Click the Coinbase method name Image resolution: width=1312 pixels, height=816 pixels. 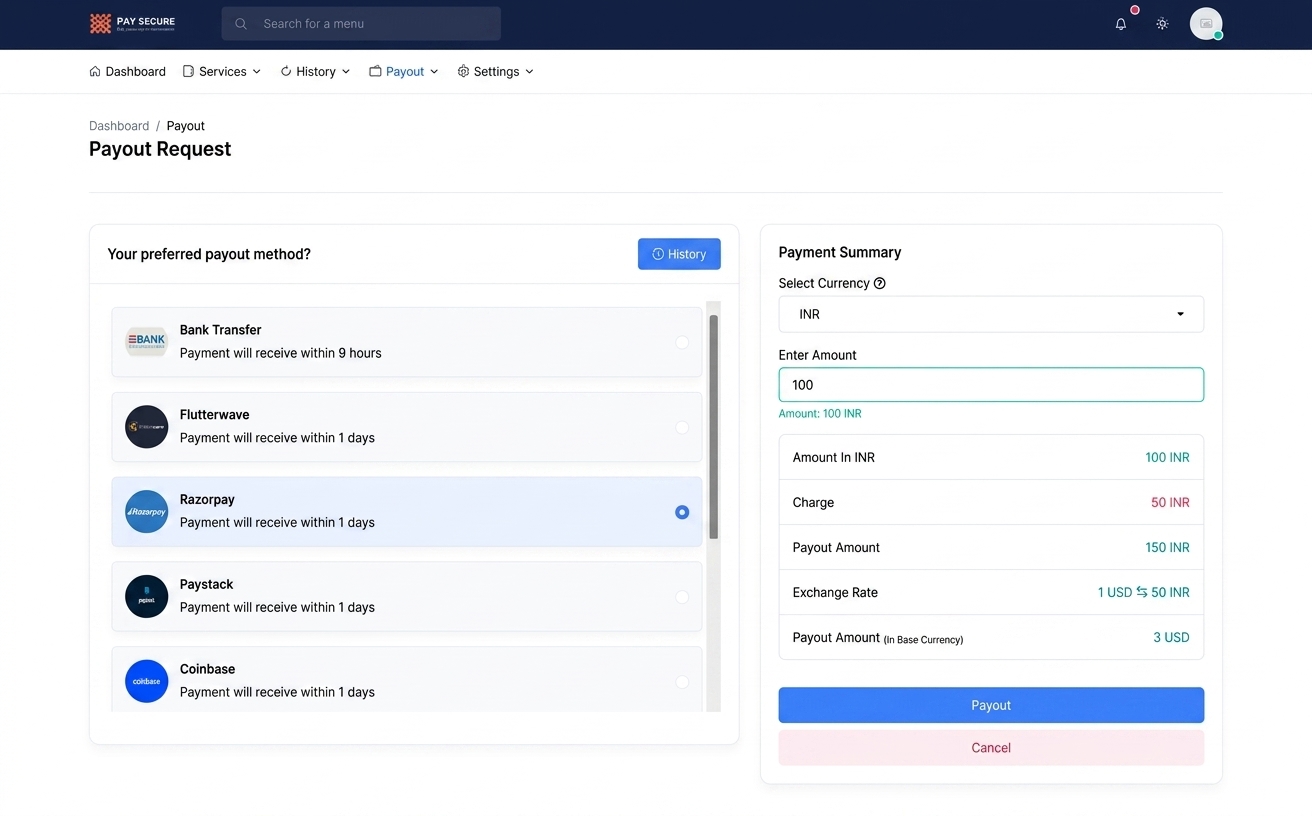[207, 669]
